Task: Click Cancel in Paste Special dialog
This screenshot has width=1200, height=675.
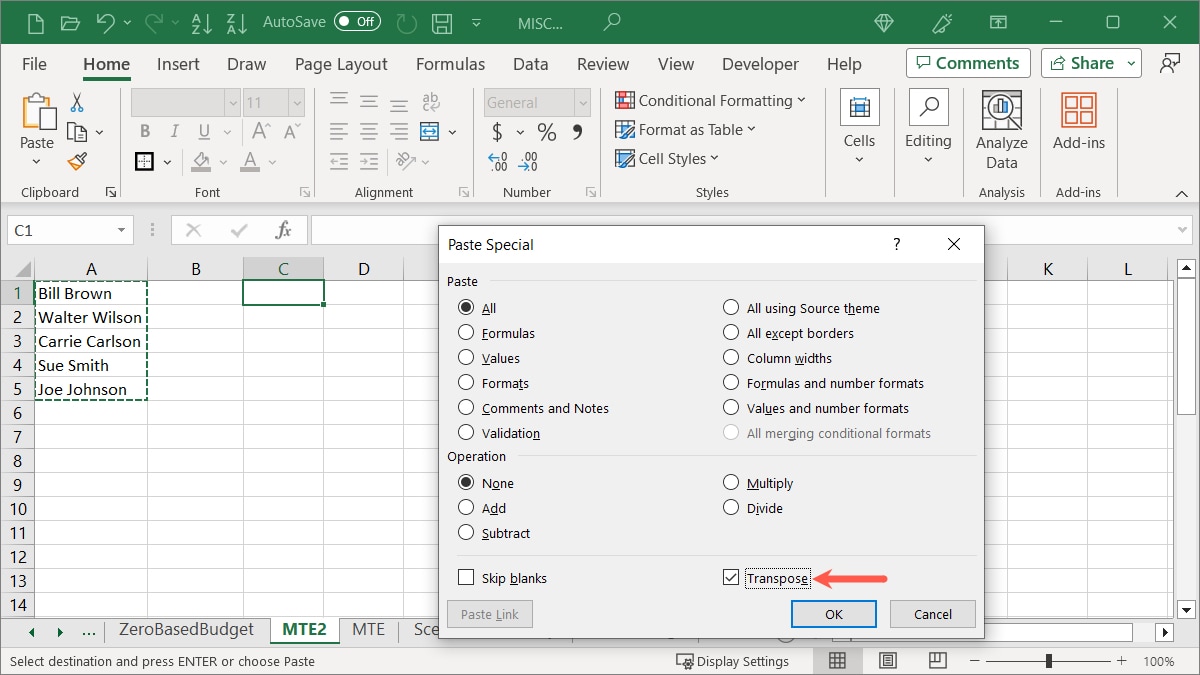Action: tap(932, 614)
